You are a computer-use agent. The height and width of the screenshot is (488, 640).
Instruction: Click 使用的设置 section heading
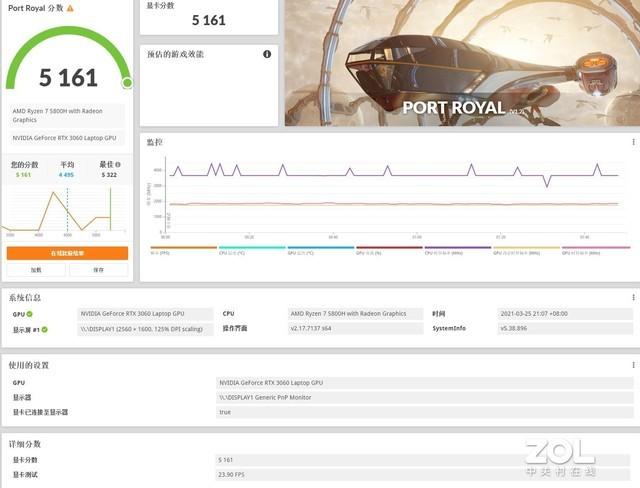(x=29, y=365)
